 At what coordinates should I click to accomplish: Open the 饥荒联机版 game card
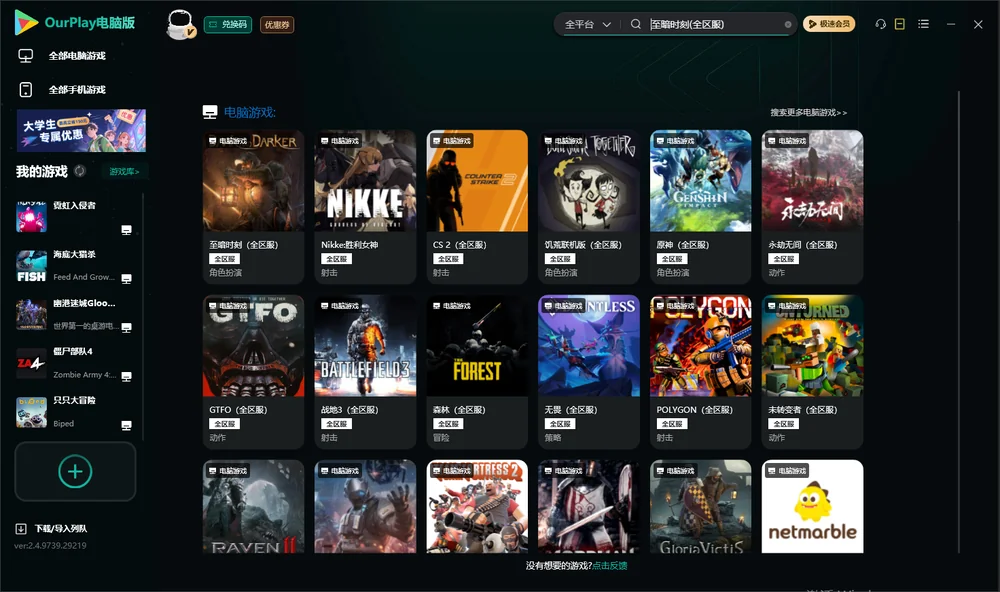pyautogui.click(x=589, y=207)
